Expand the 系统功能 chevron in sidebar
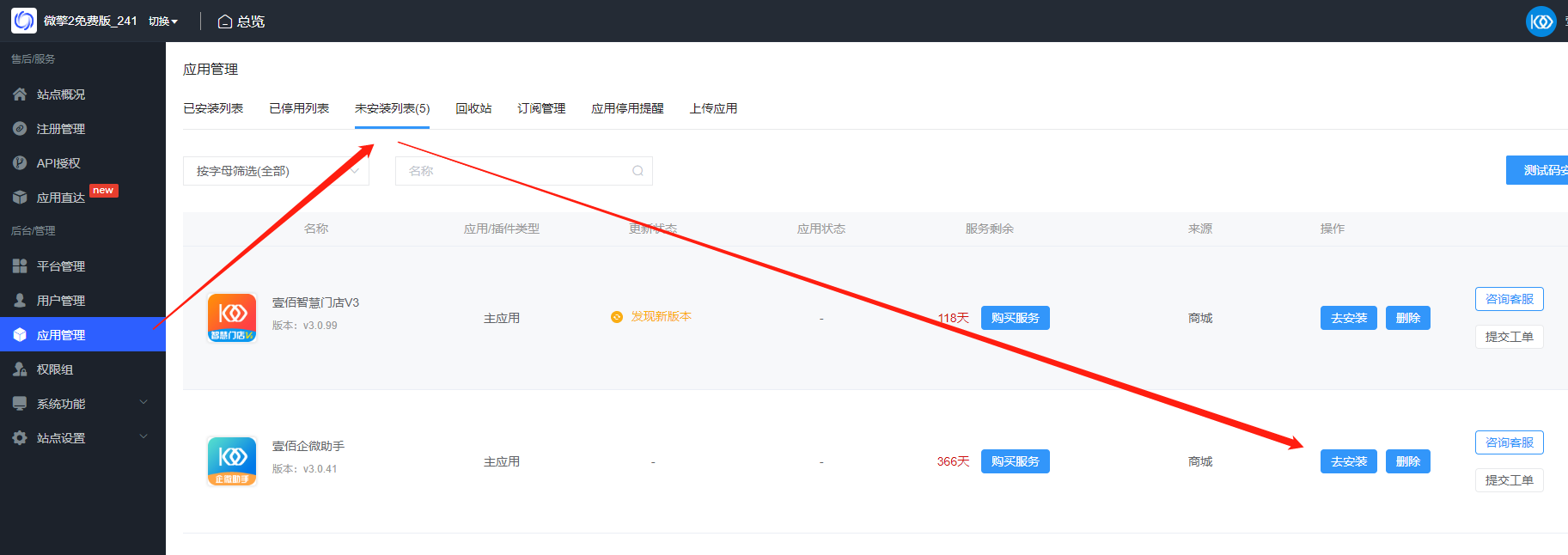The height and width of the screenshot is (555, 1568). [143, 402]
